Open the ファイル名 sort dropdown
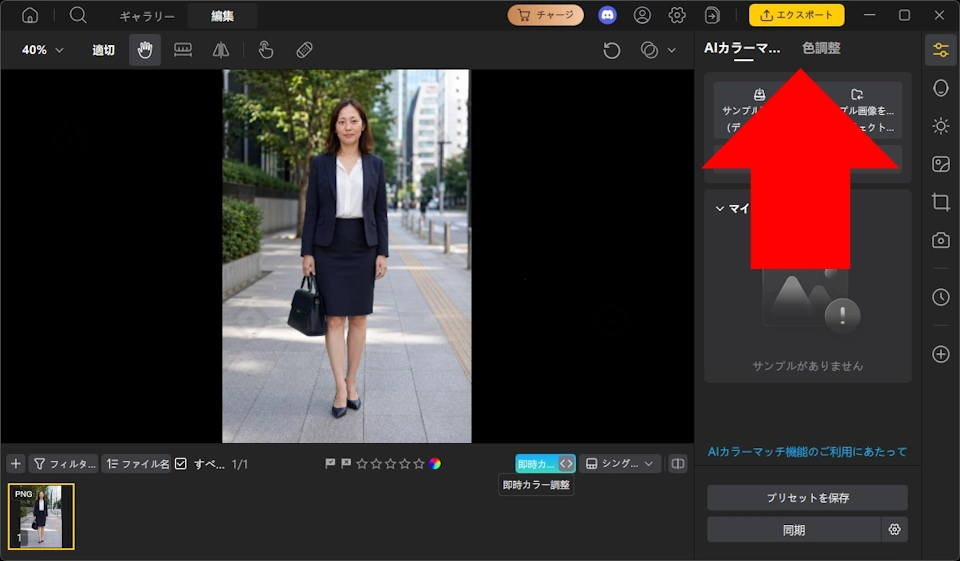This screenshot has width=960, height=561. coord(137,464)
